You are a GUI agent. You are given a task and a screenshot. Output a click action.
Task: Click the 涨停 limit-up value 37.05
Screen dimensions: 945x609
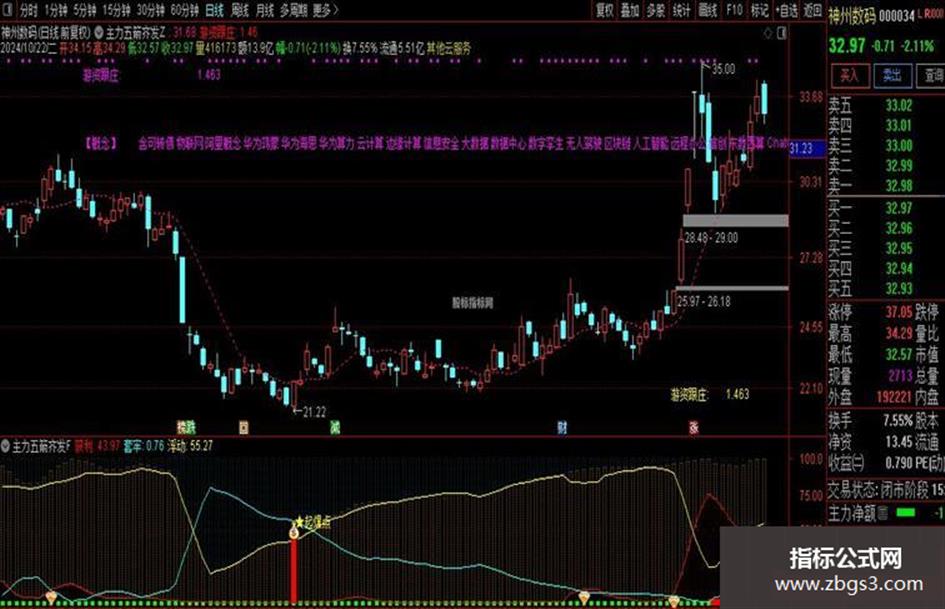pos(899,312)
